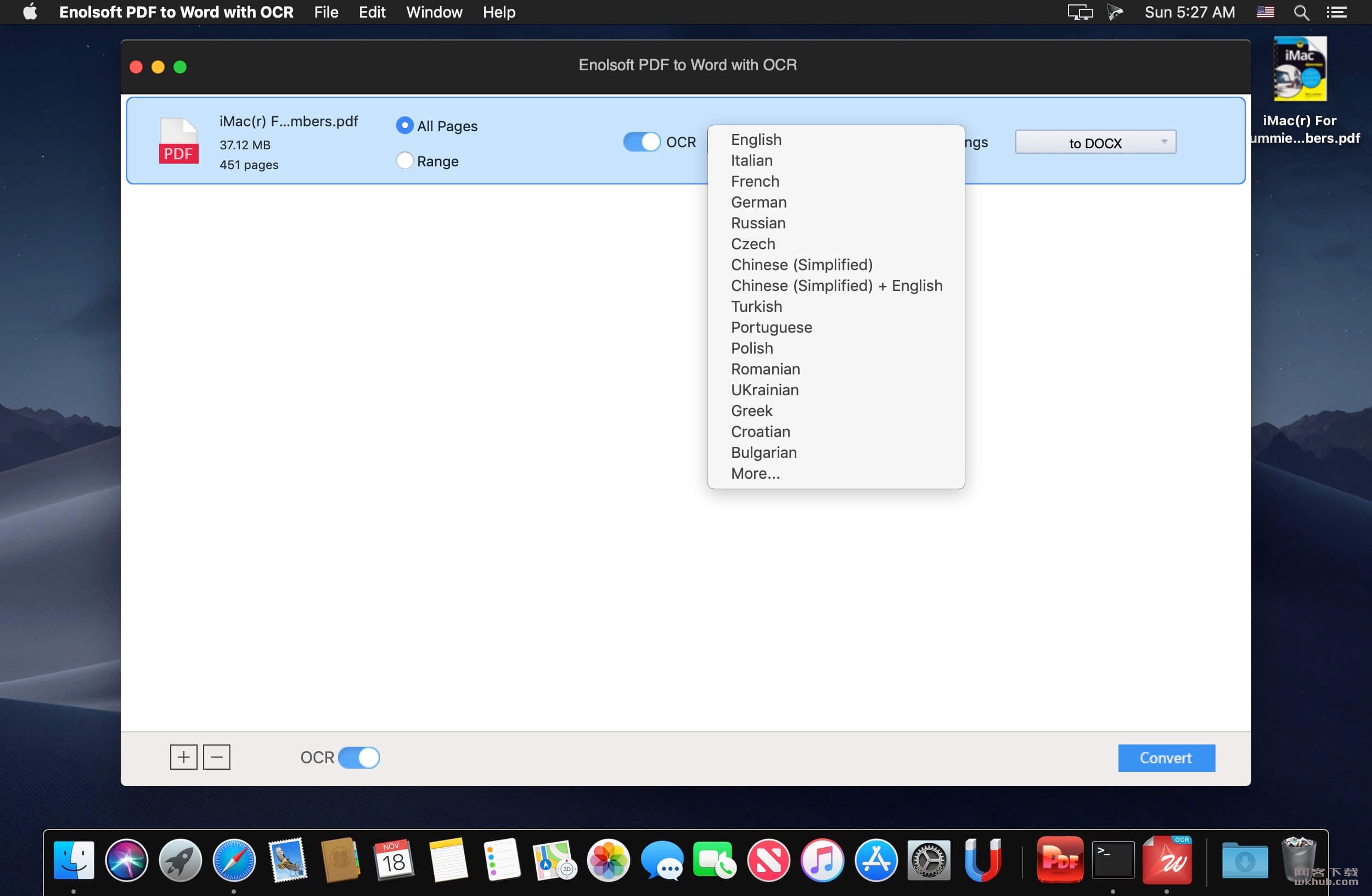Open the to DOCX format dropdown
This screenshot has height=896, width=1372.
tap(1095, 142)
